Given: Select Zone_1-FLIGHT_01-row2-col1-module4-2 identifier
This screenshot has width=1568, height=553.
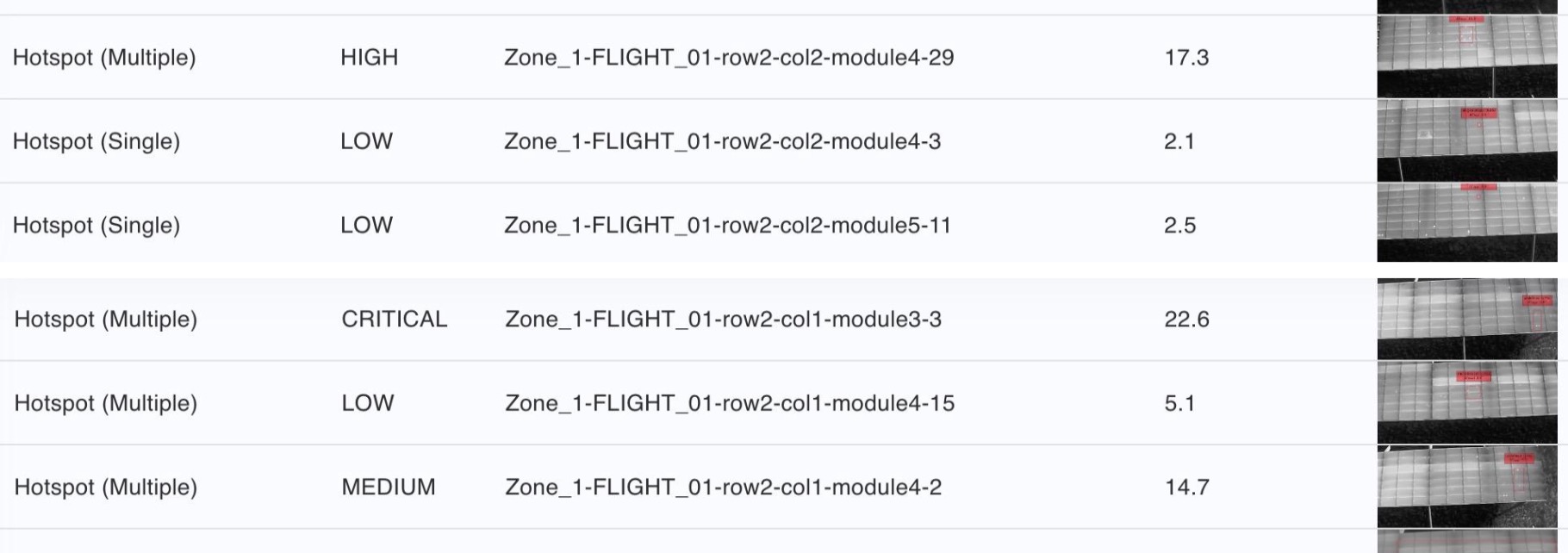Looking at the screenshot, I should (x=723, y=488).
